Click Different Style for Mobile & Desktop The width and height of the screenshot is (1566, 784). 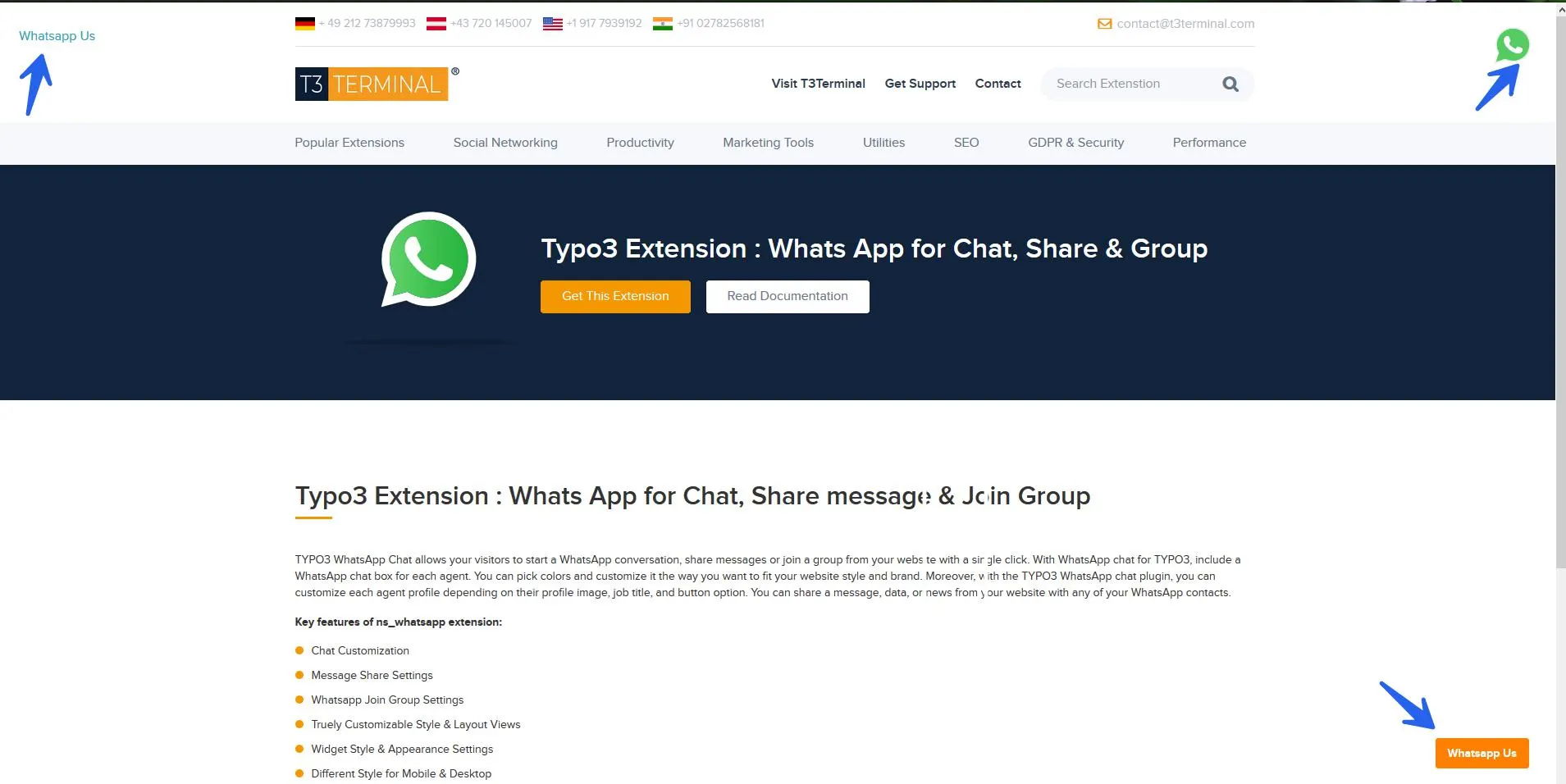401,773
